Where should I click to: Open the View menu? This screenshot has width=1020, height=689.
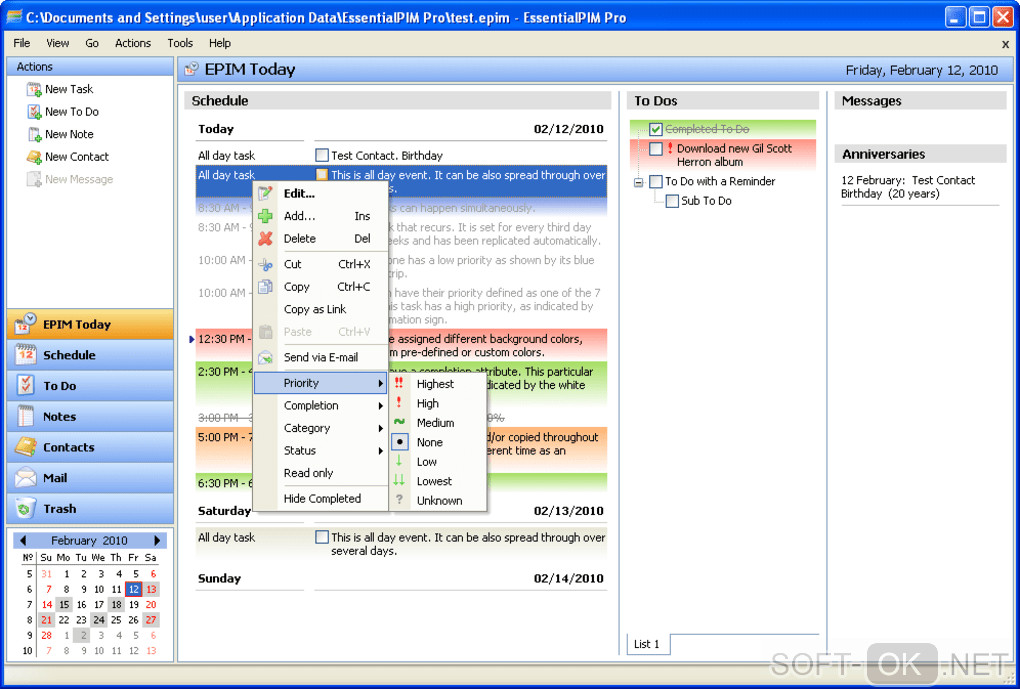click(57, 43)
